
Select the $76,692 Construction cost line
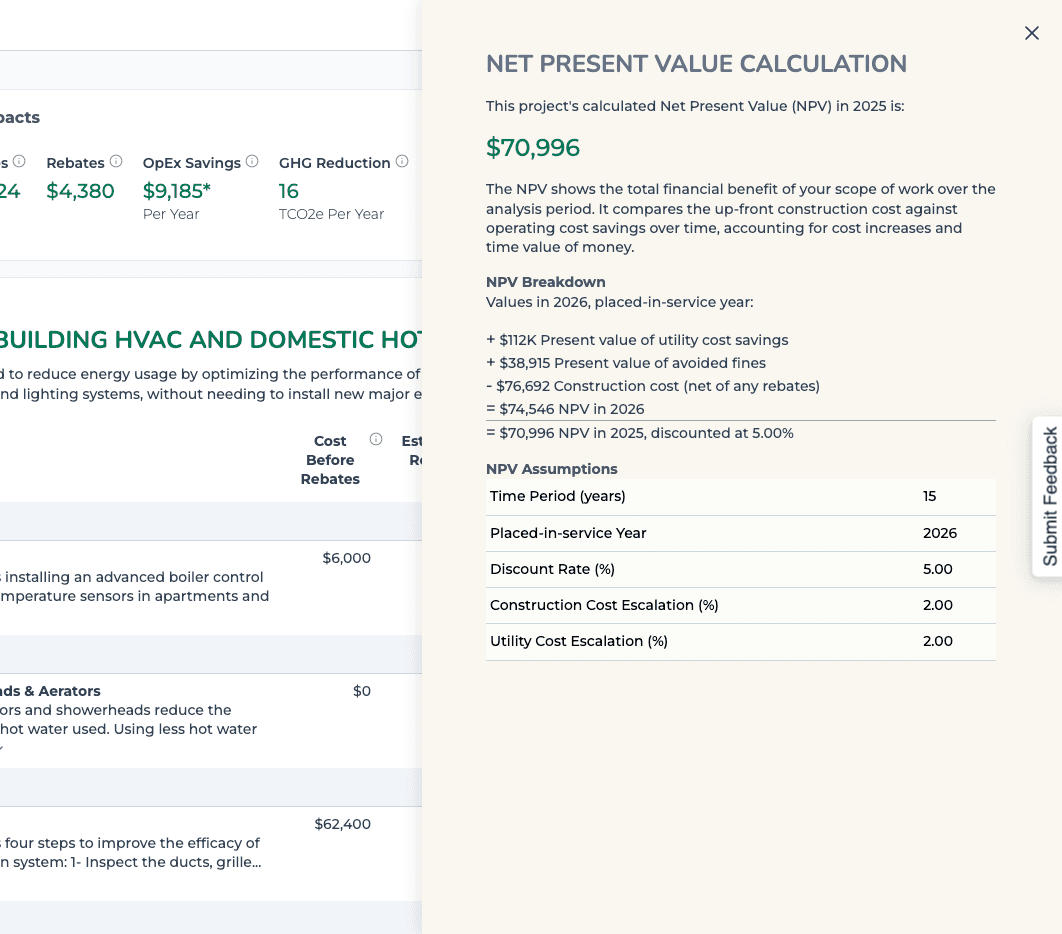point(653,386)
